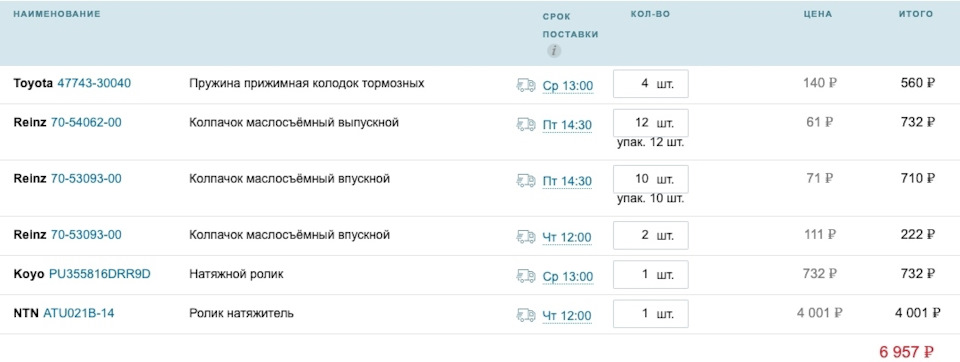Click the truck icon in Reinz 70-54062-00 row
960x362 pixels.
coord(526,124)
